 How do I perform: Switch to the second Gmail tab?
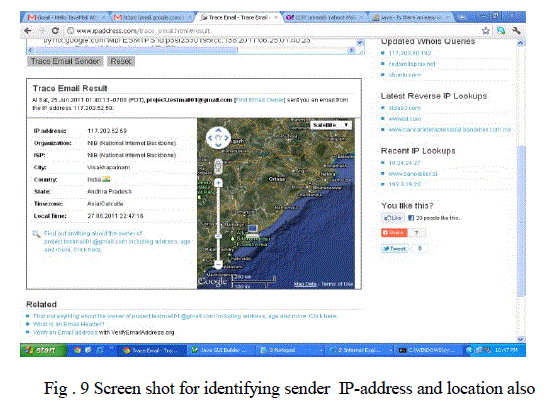click(x=152, y=17)
